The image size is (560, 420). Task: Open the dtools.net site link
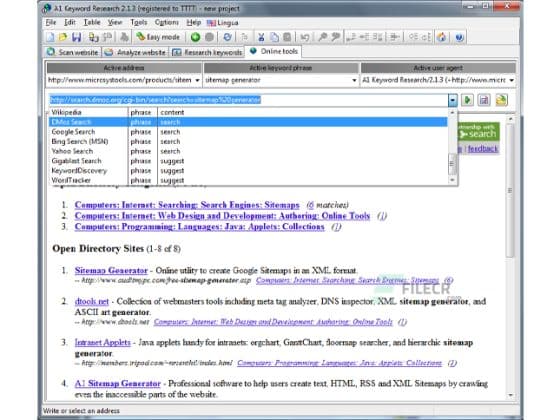(x=91, y=301)
